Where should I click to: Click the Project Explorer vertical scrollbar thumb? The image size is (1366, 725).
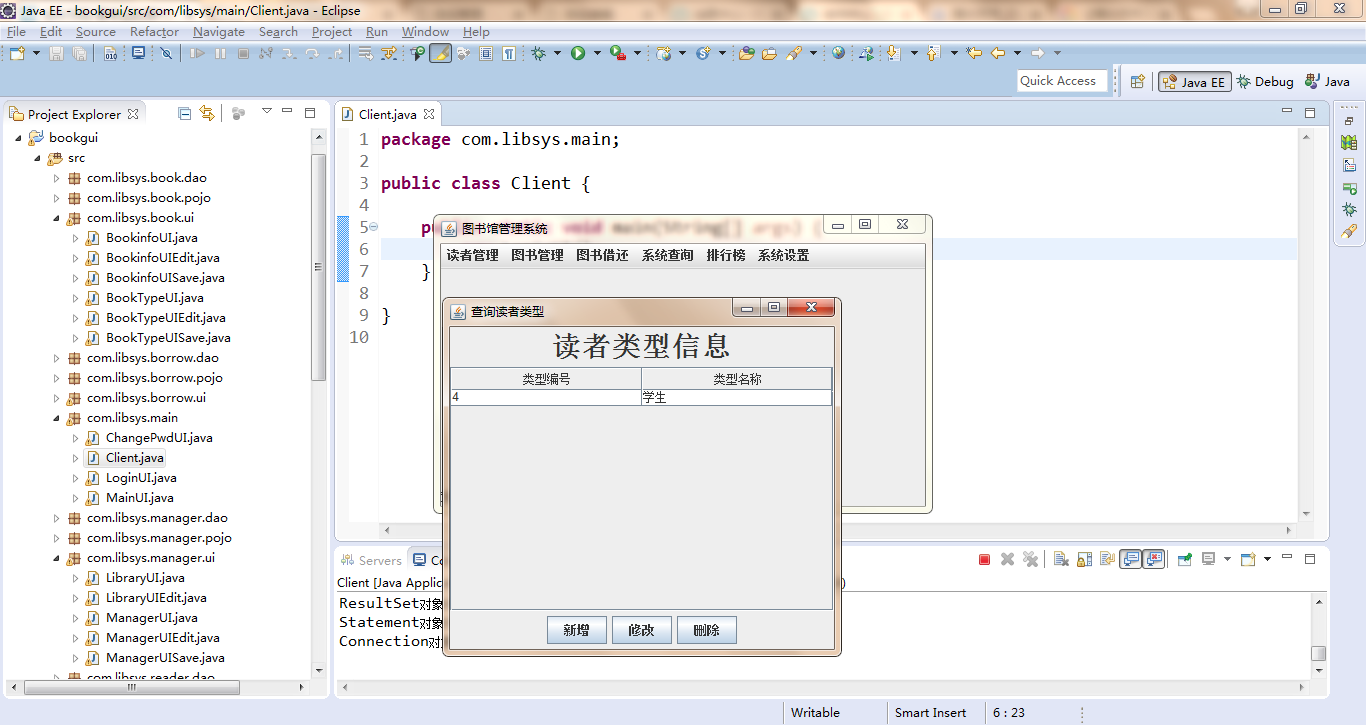(x=318, y=267)
